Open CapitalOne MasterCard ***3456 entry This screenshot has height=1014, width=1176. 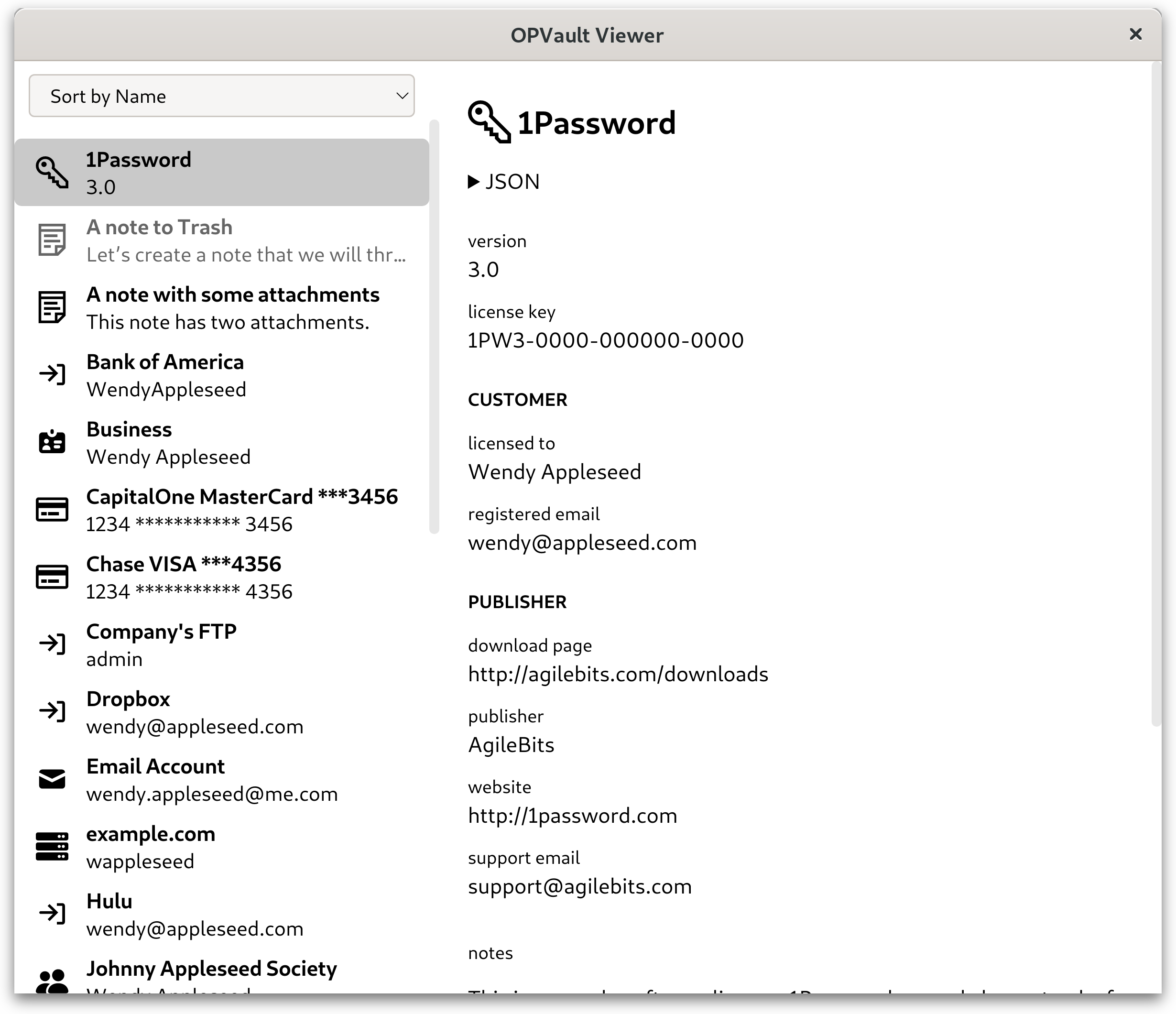pyautogui.click(x=221, y=509)
